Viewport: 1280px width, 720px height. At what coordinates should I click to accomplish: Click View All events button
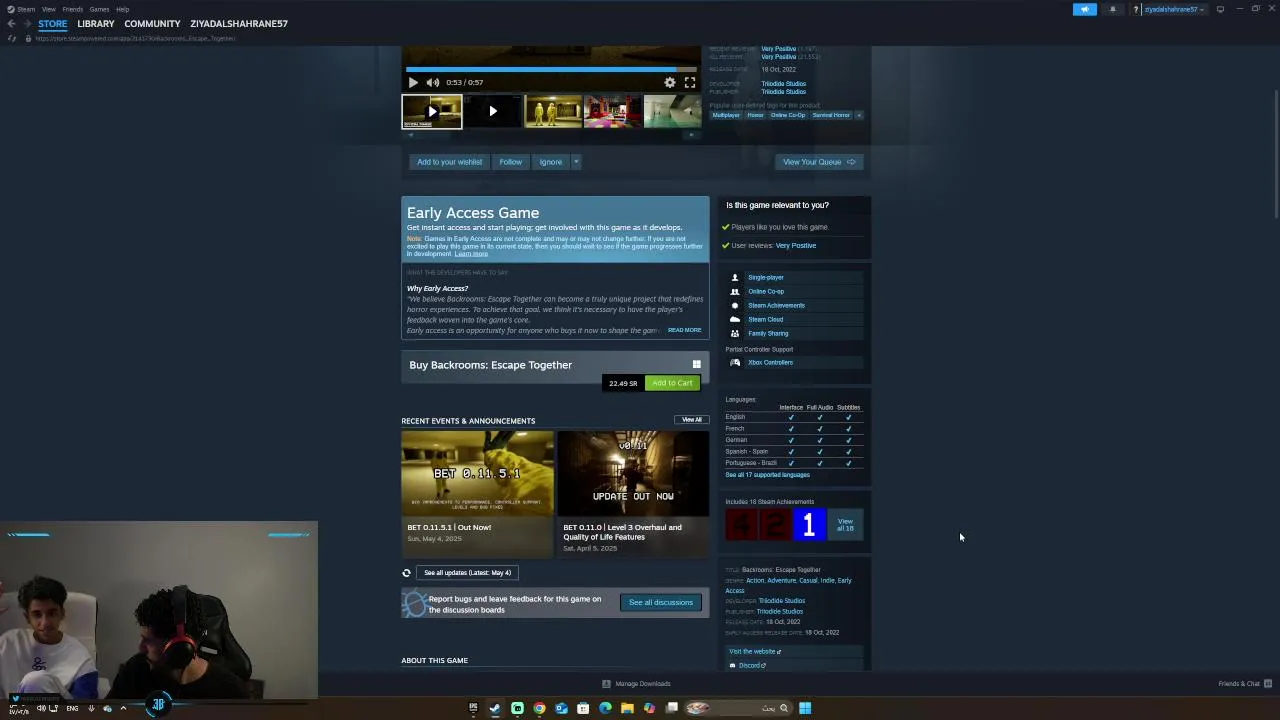(x=692, y=420)
